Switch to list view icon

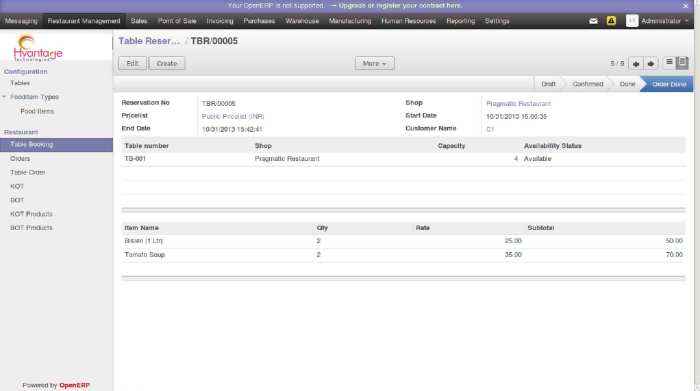coord(669,63)
